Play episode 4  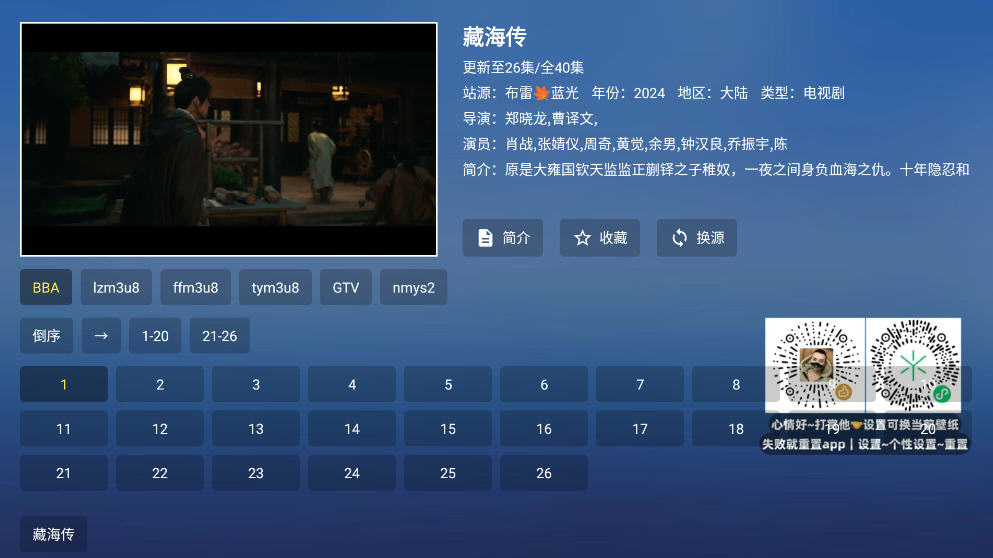(x=352, y=384)
